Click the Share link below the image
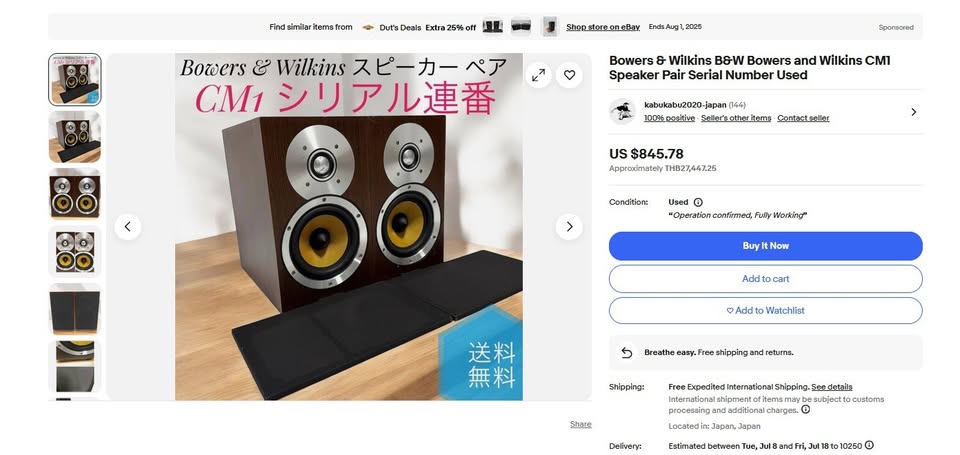The image size is (960, 455). click(x=580, y=424)
